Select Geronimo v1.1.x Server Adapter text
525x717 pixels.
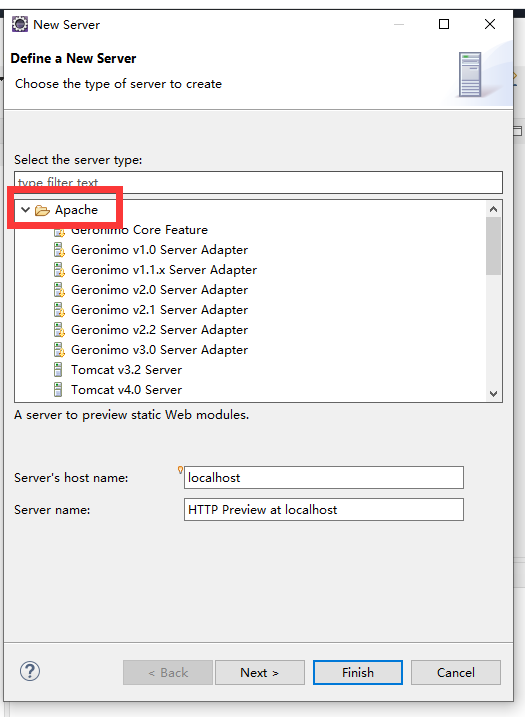pyautogui.click(x=164, y=270)
